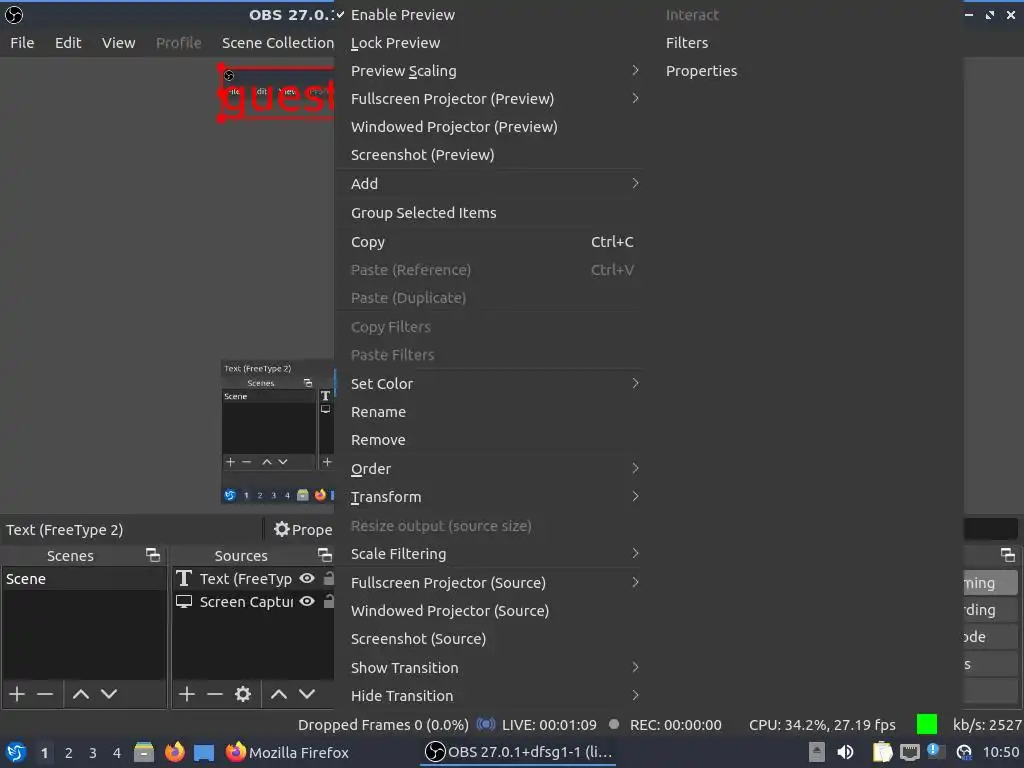
Task: Add a new source with plus icon
Action: point(187,694)
